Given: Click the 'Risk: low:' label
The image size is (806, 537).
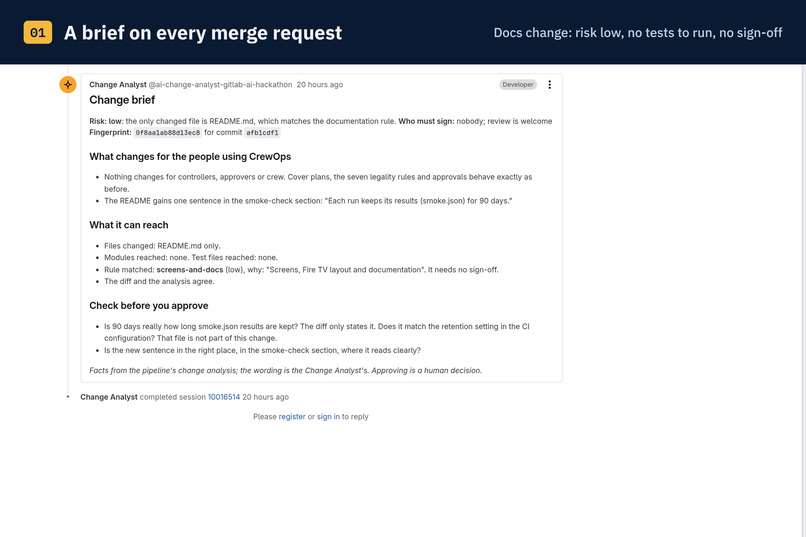Looking at the screenshot, I should (x=106, y=121).
